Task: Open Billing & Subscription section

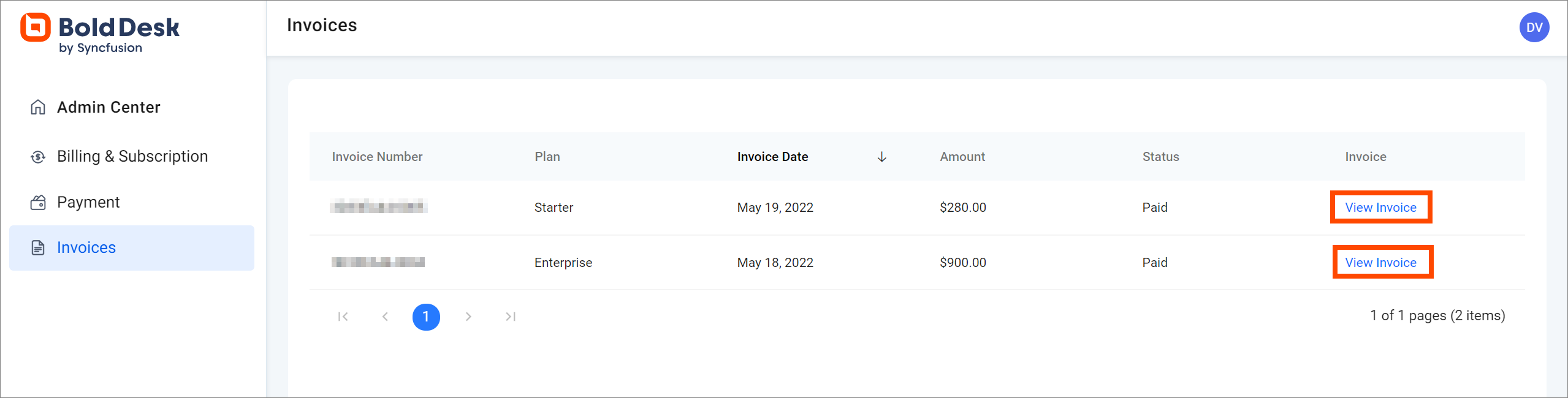Action: [132, 157]
